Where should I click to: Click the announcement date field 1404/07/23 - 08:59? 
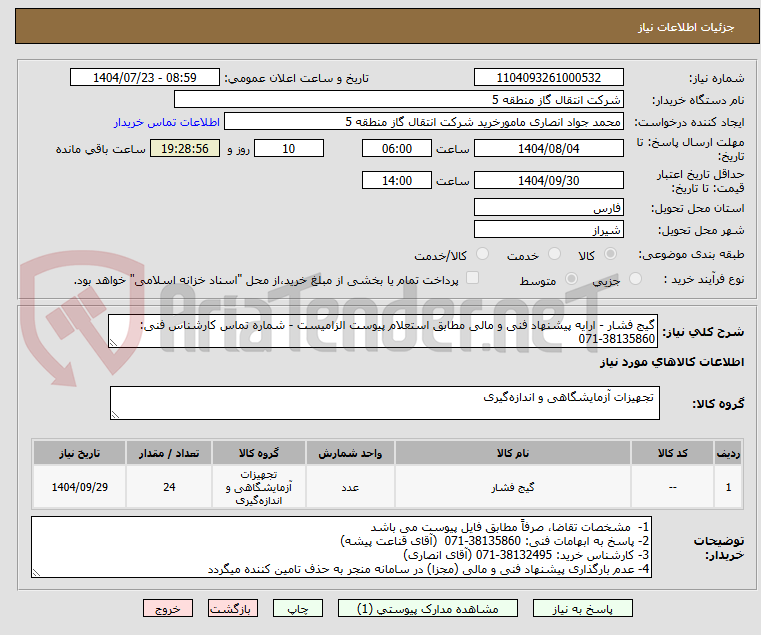(x=145, y=78)
